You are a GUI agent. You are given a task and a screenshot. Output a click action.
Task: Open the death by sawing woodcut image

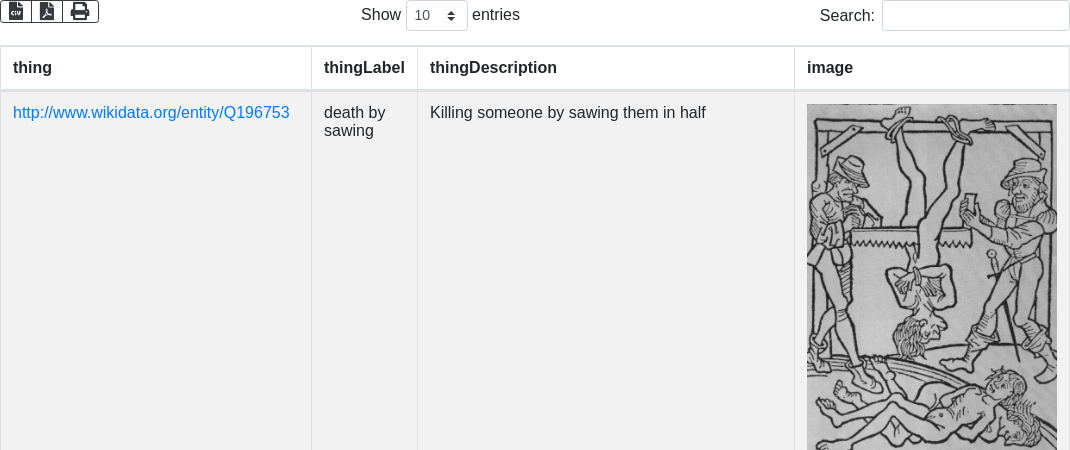pyautogui.click(x=931, y=277)
